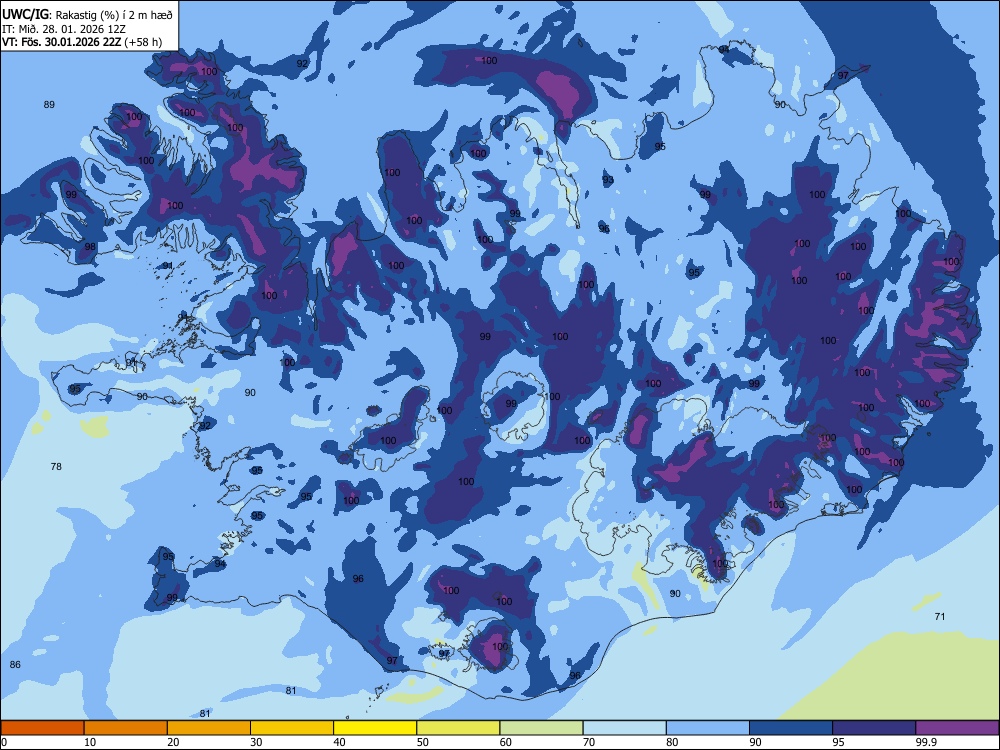Click the '(+58 h)' forecast offset text

click(x=143, y=42)
